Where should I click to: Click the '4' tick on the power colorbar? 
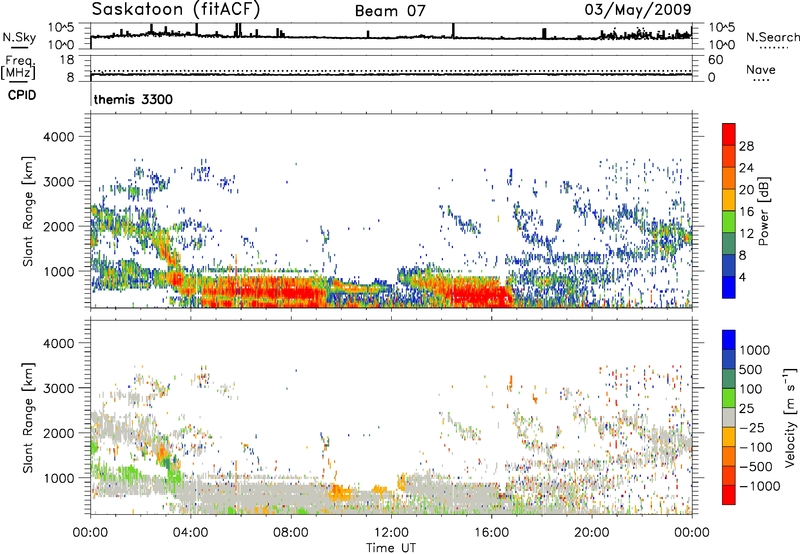[742, 277]
